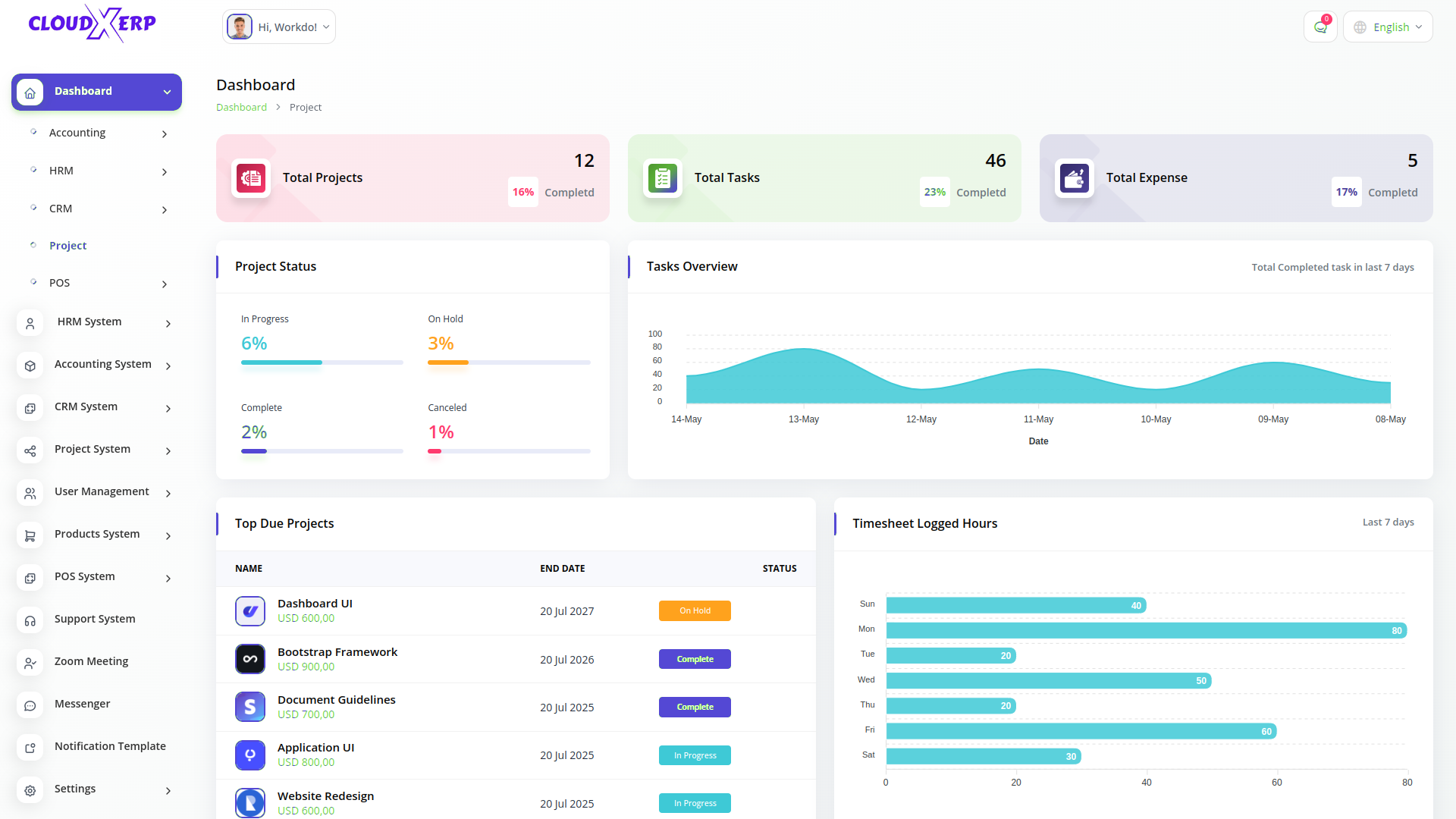This screenshot has height=819, width=1456.
Task: Click the Total Expense wallet icon
Action: [1075, 178]
